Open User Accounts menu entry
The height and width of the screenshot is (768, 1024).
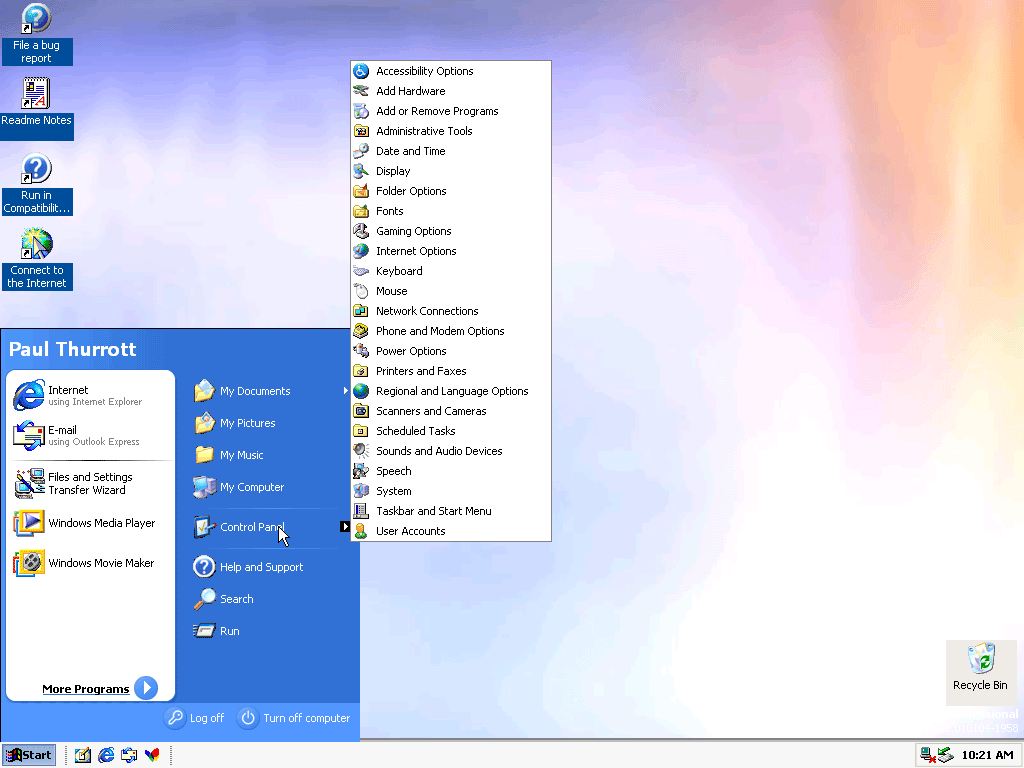(410, 531)
